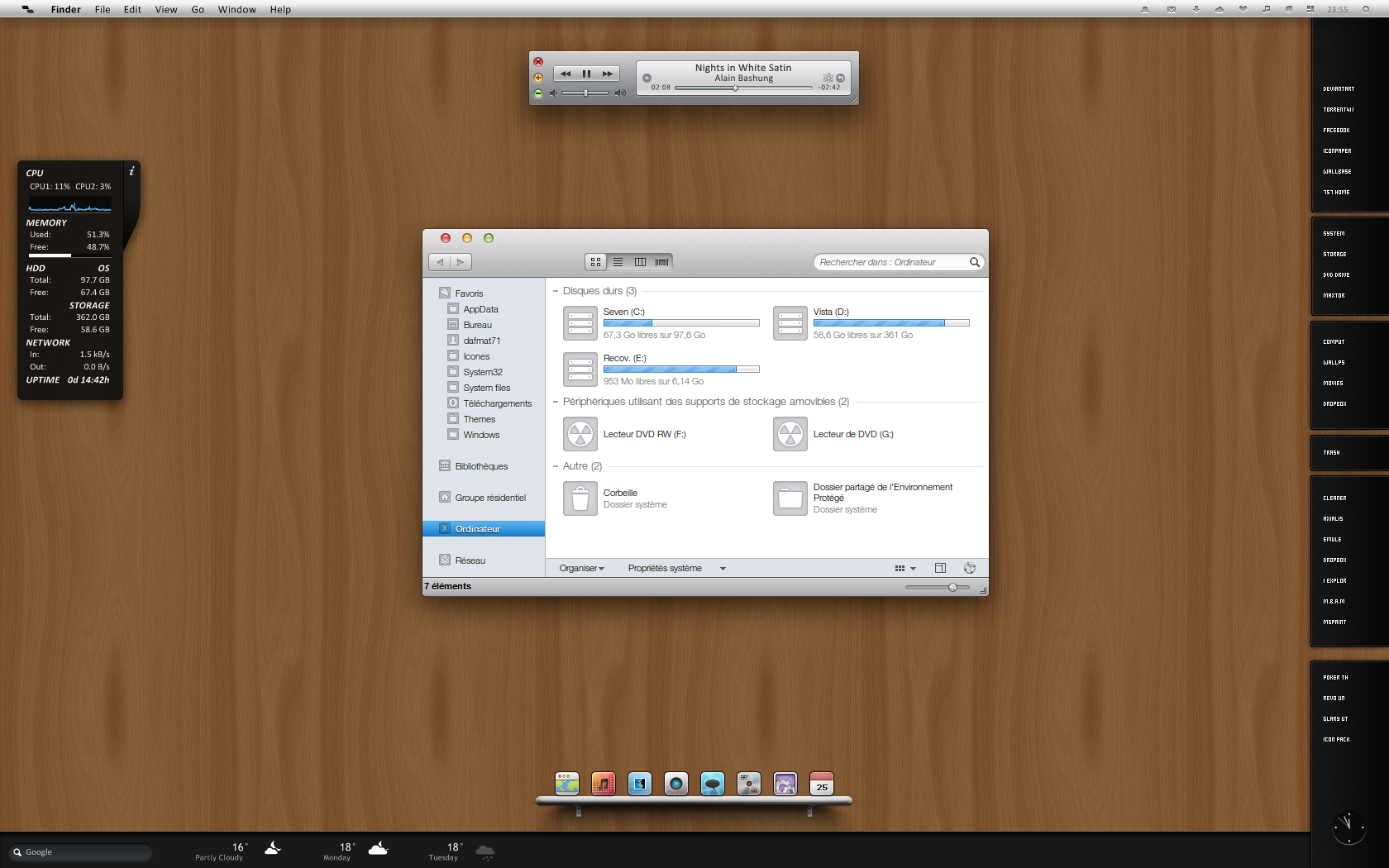This screenshot has height=868, width=1389.
Task: Collapse the Autre group
Action: click(556, 466)
